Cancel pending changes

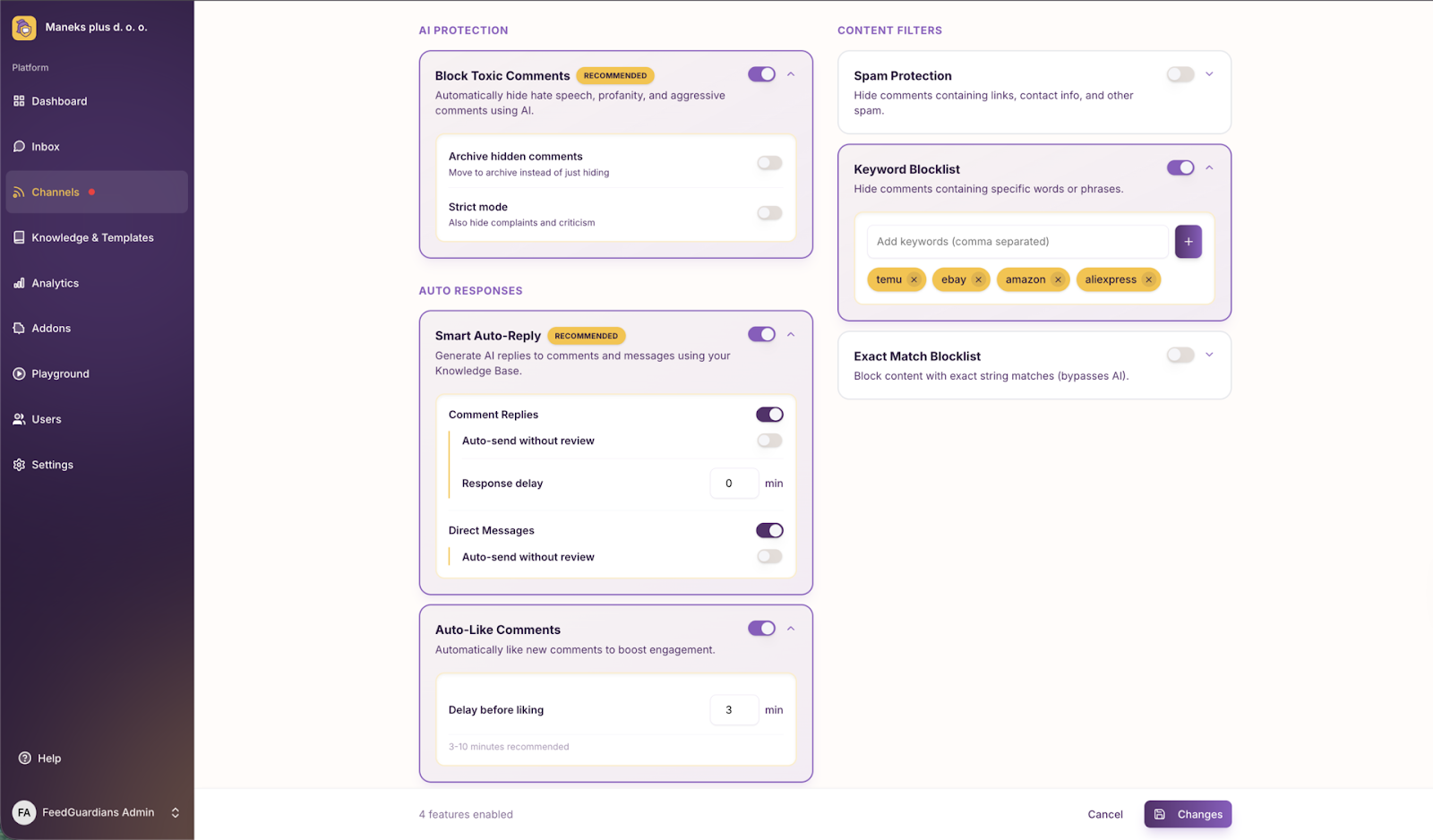[1104, 814]
